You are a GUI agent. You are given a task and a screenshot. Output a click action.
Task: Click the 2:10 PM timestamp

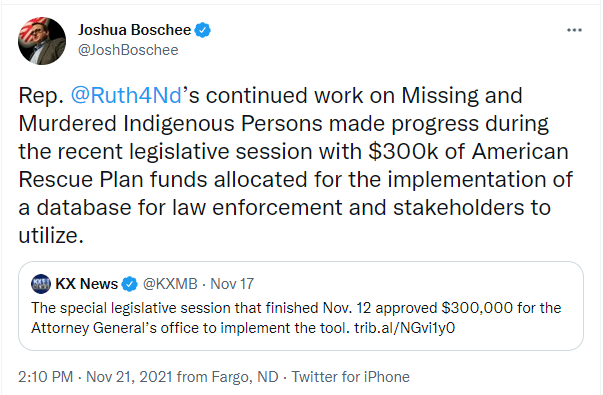click(45, 377)
